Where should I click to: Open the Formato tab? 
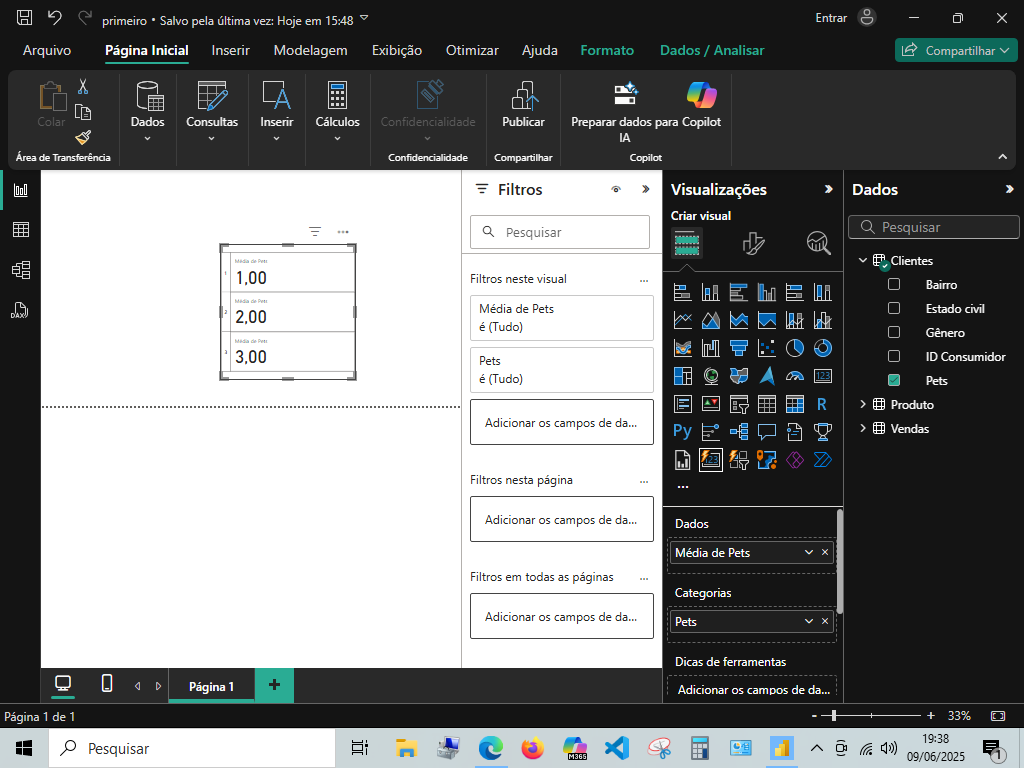[607, 50]
